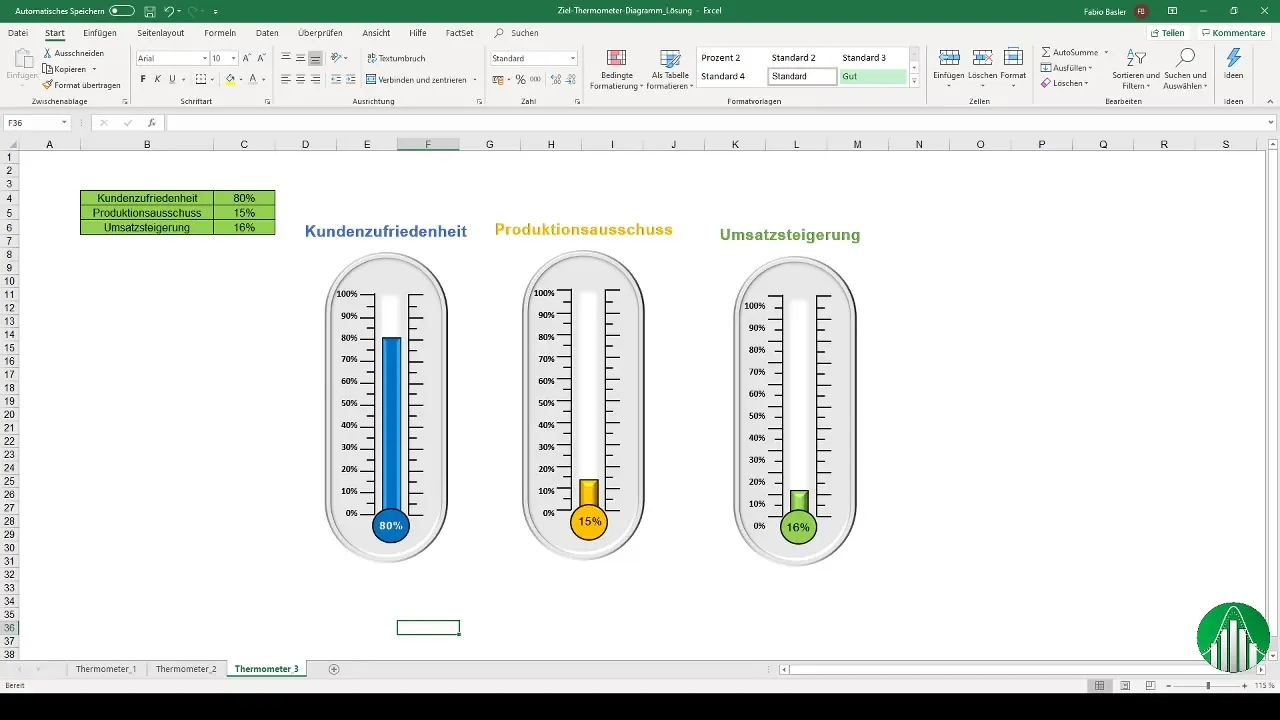Open the Formeln ribbon tab
Image resolution: width=1280 pixels, height=720 pixels.
tap(220, 32)
